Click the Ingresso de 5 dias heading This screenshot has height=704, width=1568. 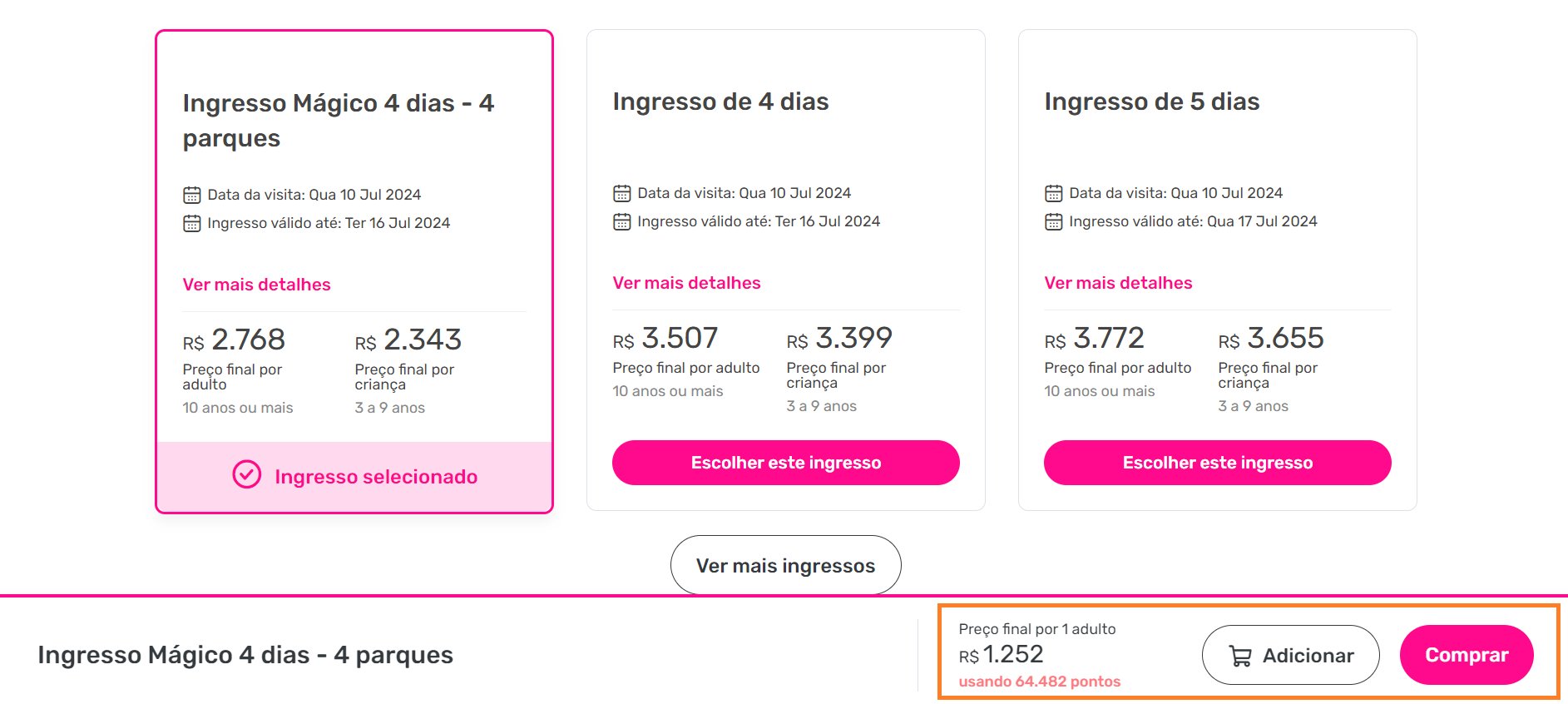coord(1152,102)
